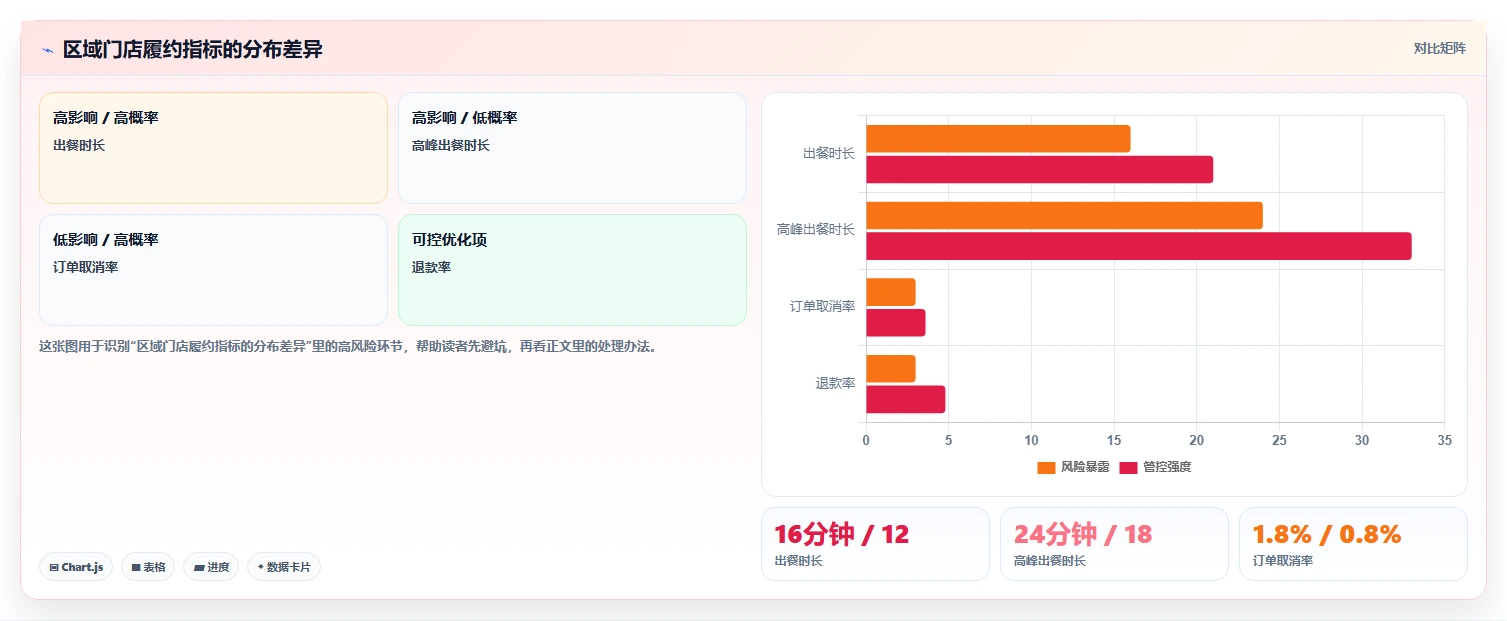Screen dimensions: 1507x621
Task: Click the 16分钟 / 12 stat card
Action: tap(875, 544)
